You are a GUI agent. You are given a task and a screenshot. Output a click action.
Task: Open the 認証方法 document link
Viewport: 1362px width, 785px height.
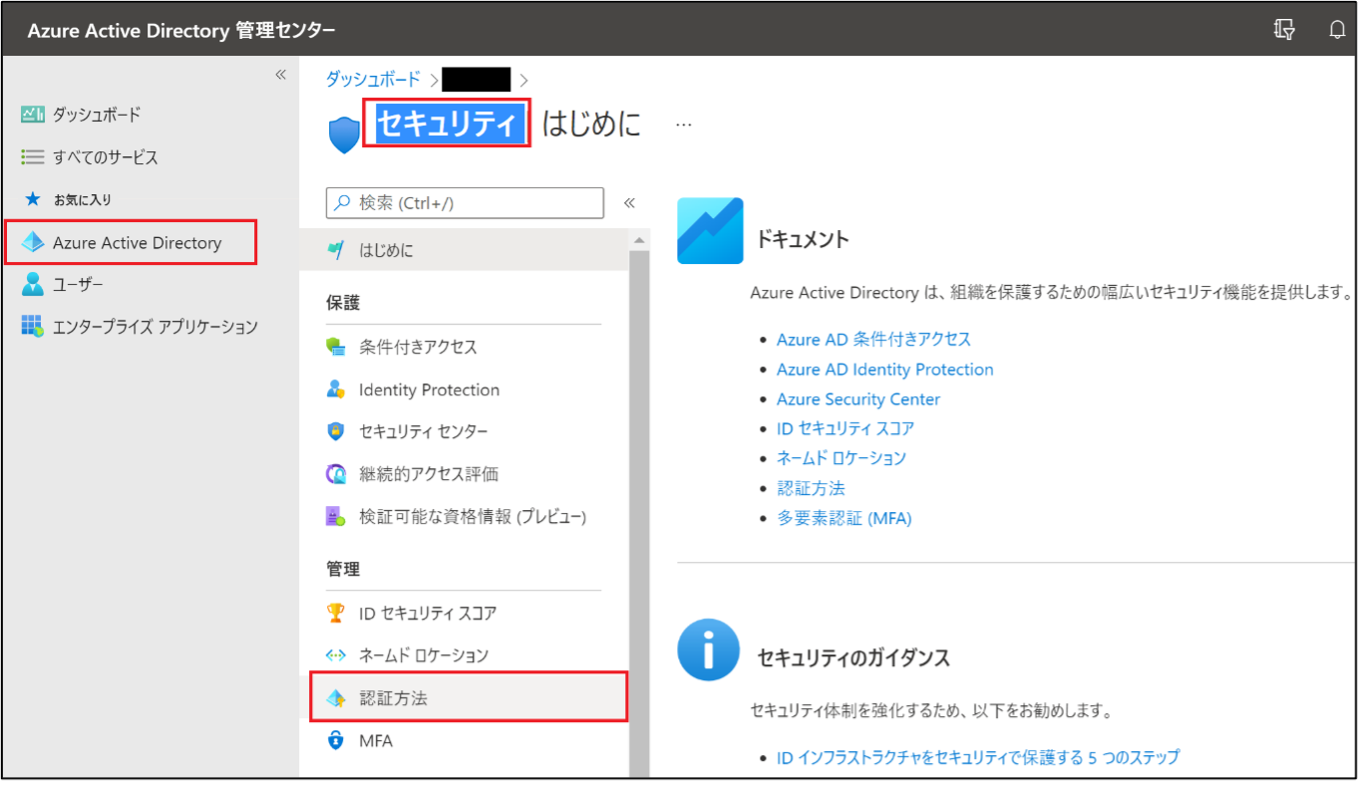(811, 488)
